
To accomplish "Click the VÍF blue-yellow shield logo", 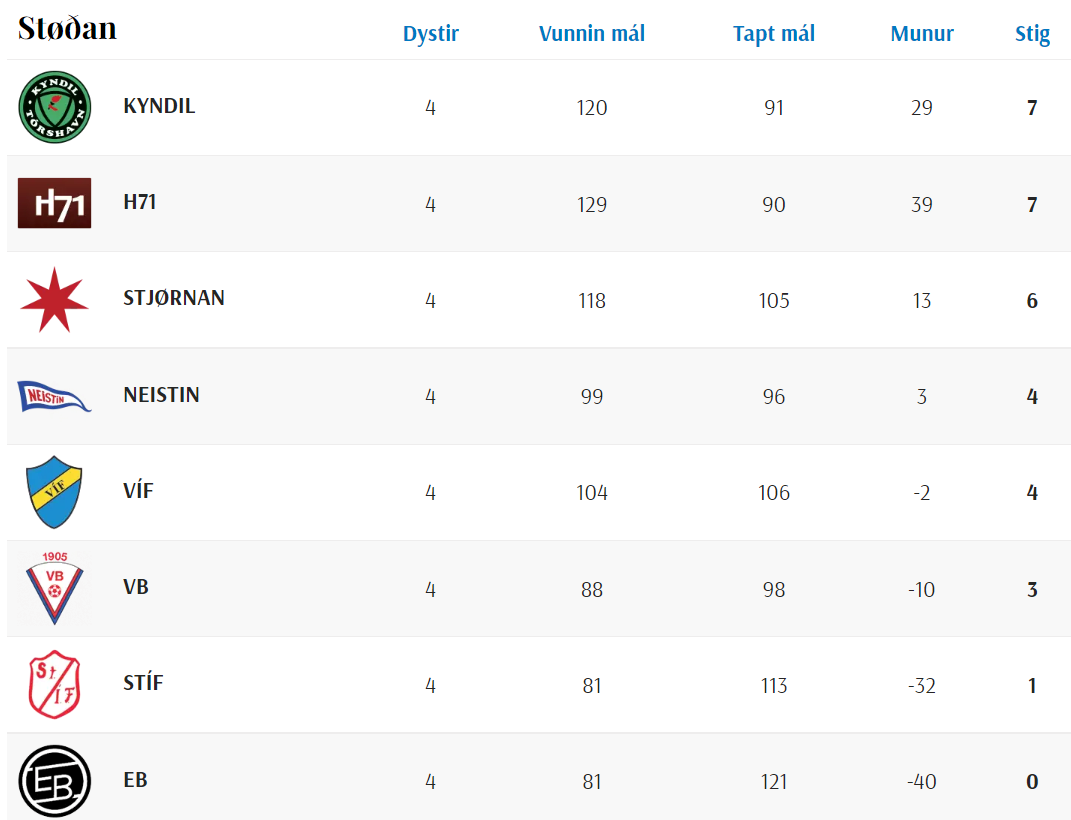I will (x=55, y=492).
